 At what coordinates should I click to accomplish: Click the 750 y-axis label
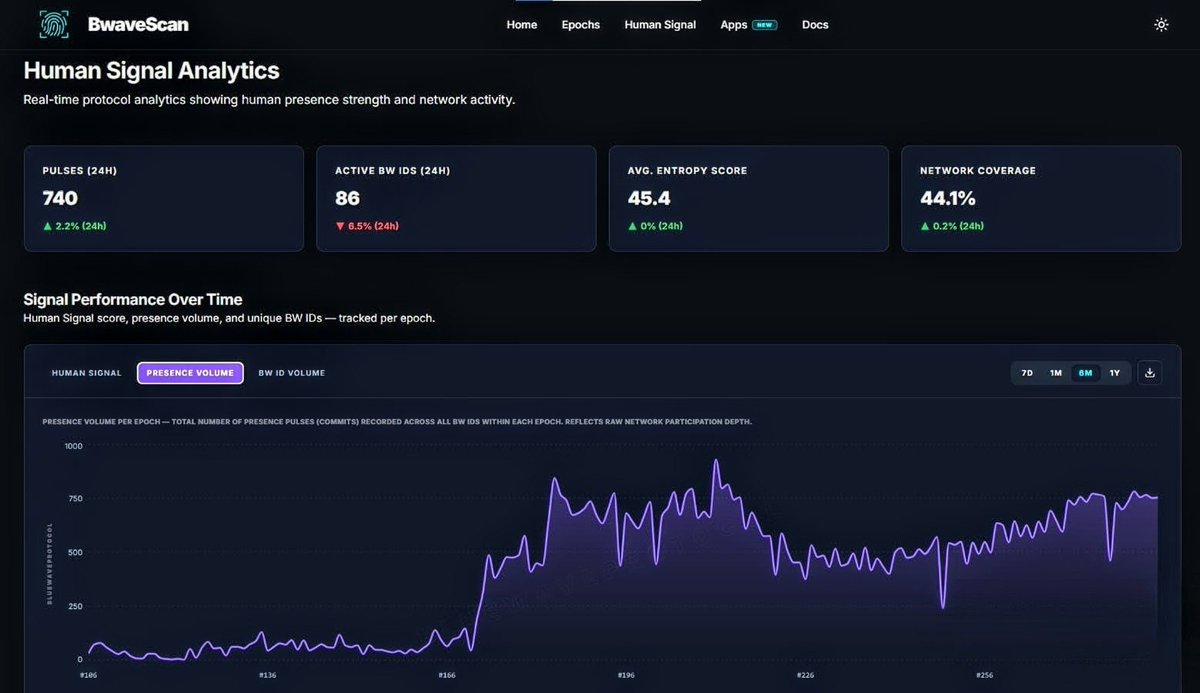click(x=75, y=499)
